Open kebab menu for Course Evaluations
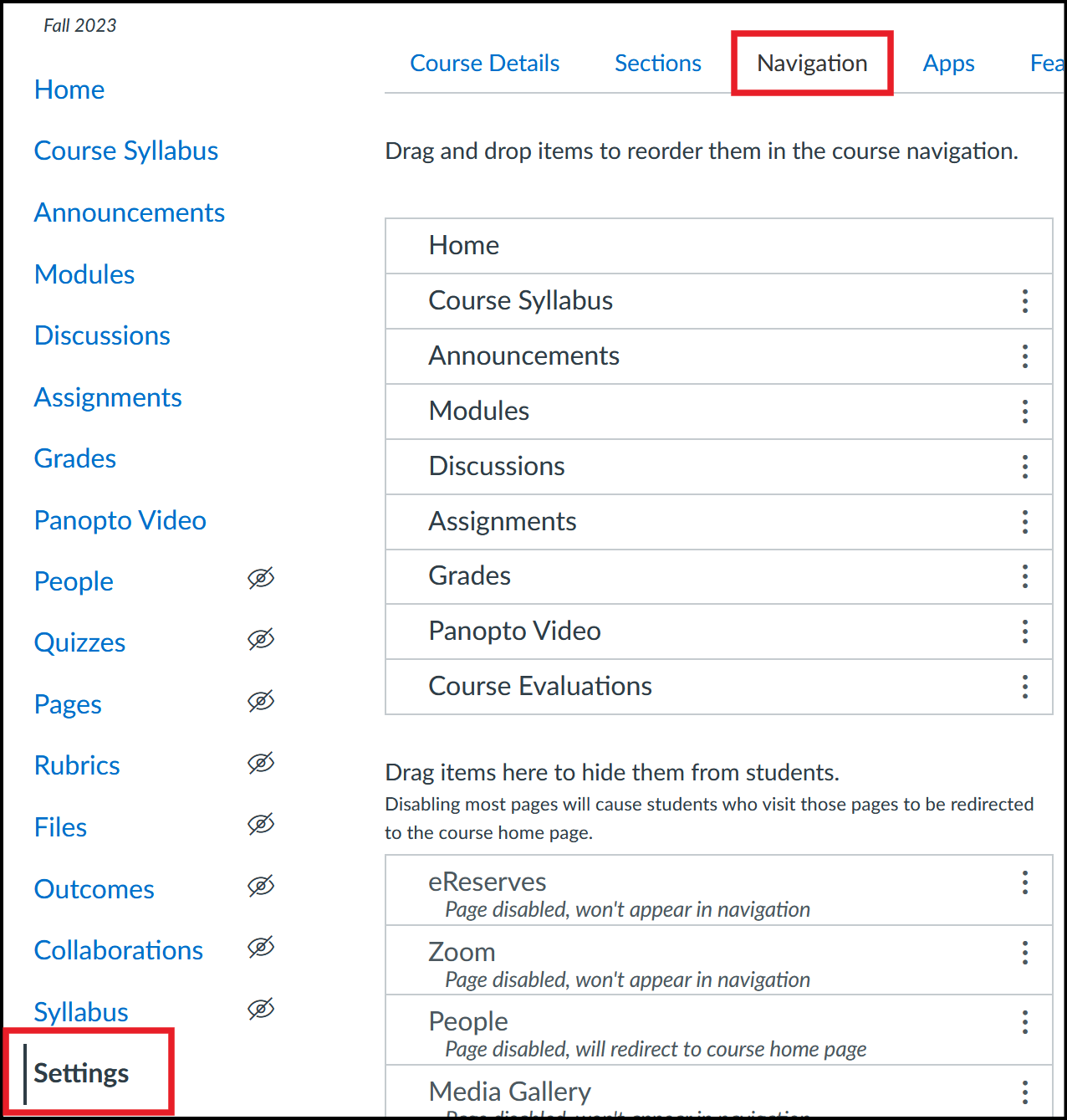This screenshot has width=1067, height=1120. (x=1024, y=687)
